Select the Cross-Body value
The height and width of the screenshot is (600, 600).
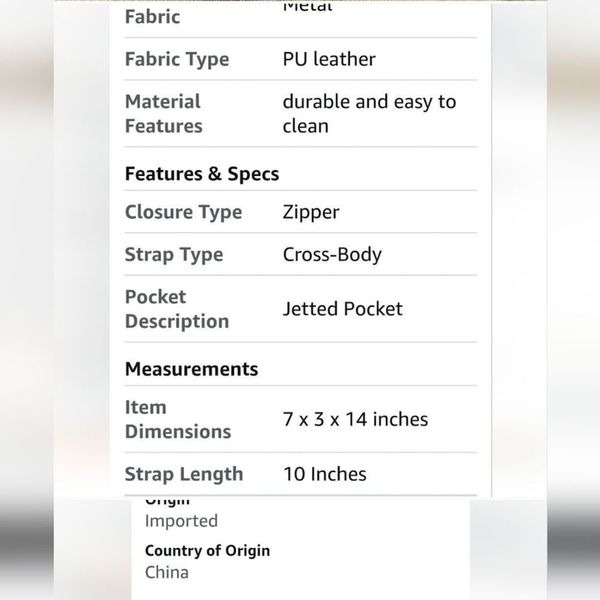[332, 254]
